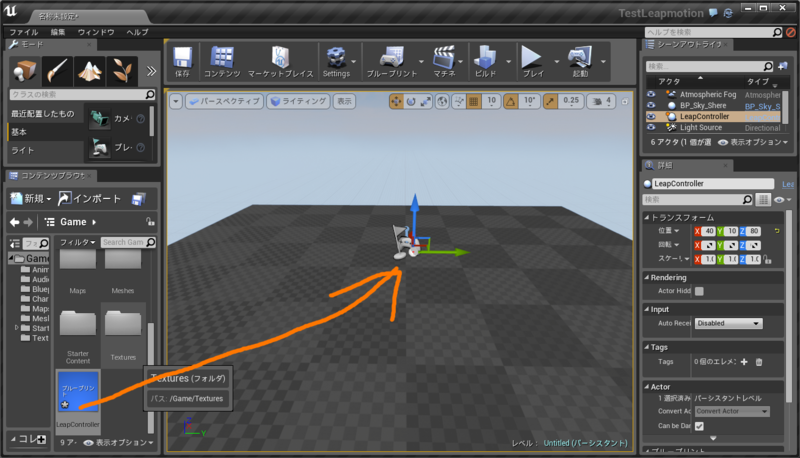This screenshot has width=800, height=458.
Task: Add a Tags element with plus icon
Action: [744, 362]
